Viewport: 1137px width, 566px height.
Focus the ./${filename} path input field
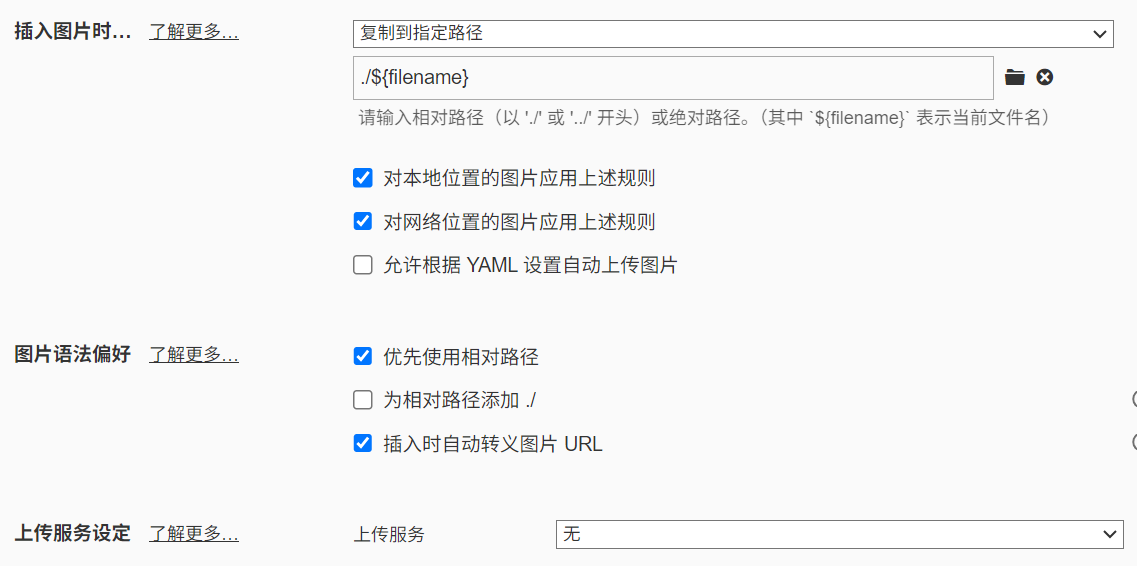coord(672,77)
